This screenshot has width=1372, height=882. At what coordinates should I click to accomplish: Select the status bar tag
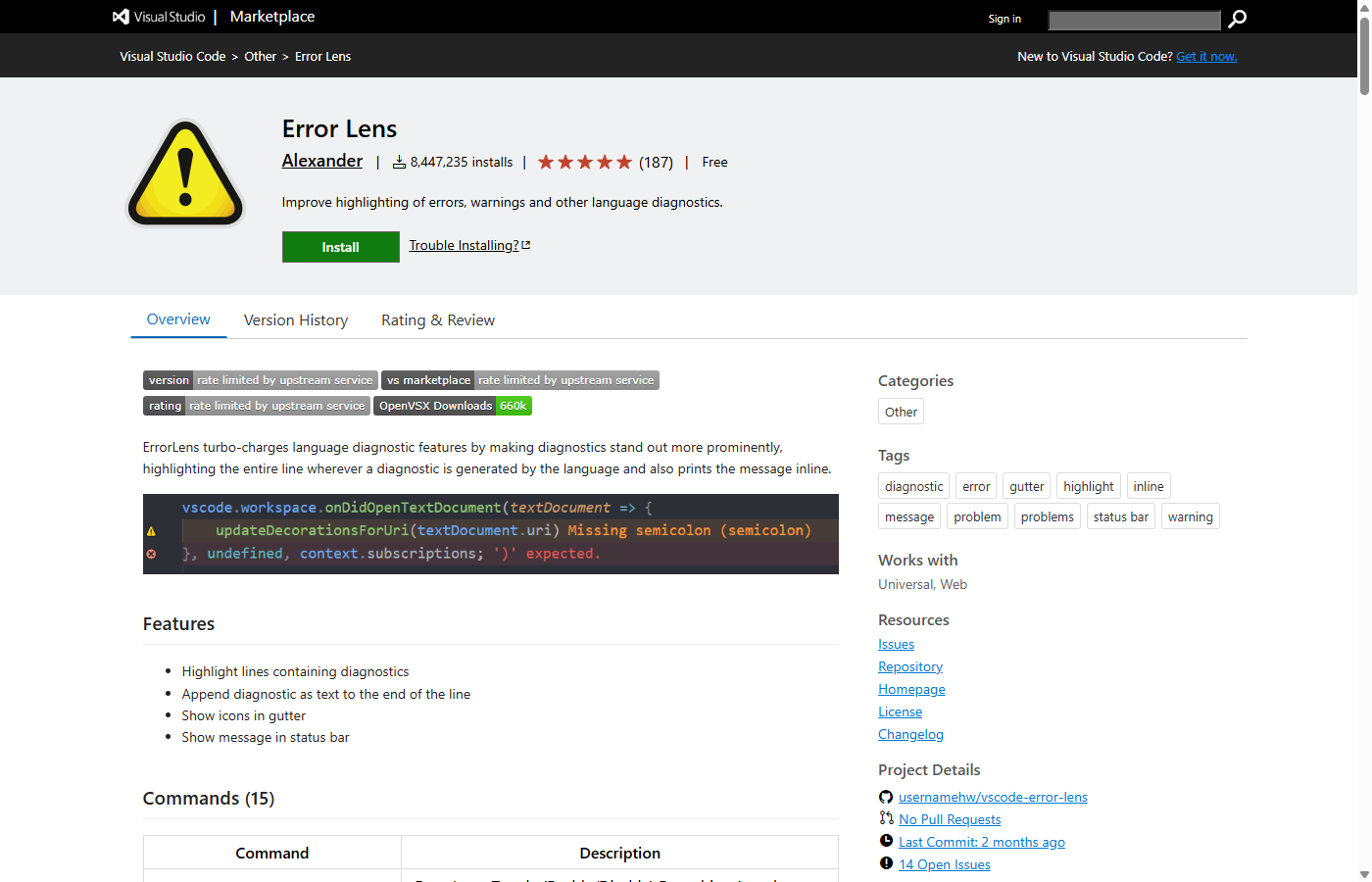tap(1121, 516)
